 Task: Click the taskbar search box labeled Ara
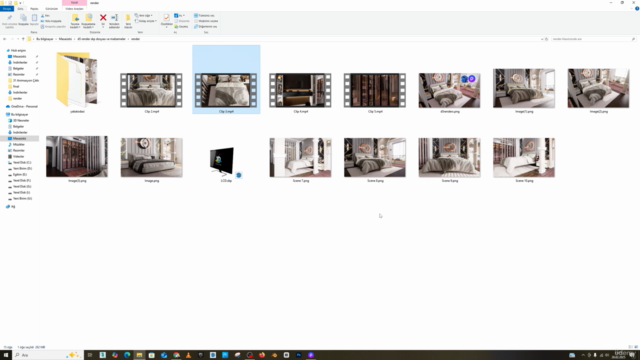[x=48, y=355]
